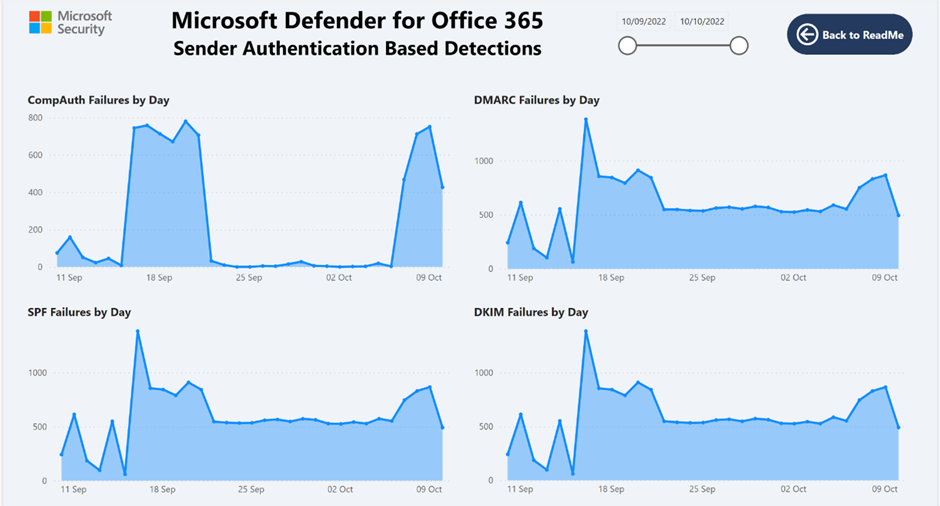This screenshot has width=940, height=506.
Task: Click the 1000 axis value on SPF chart
Action: pyautogui.click(x=37, y=373)
